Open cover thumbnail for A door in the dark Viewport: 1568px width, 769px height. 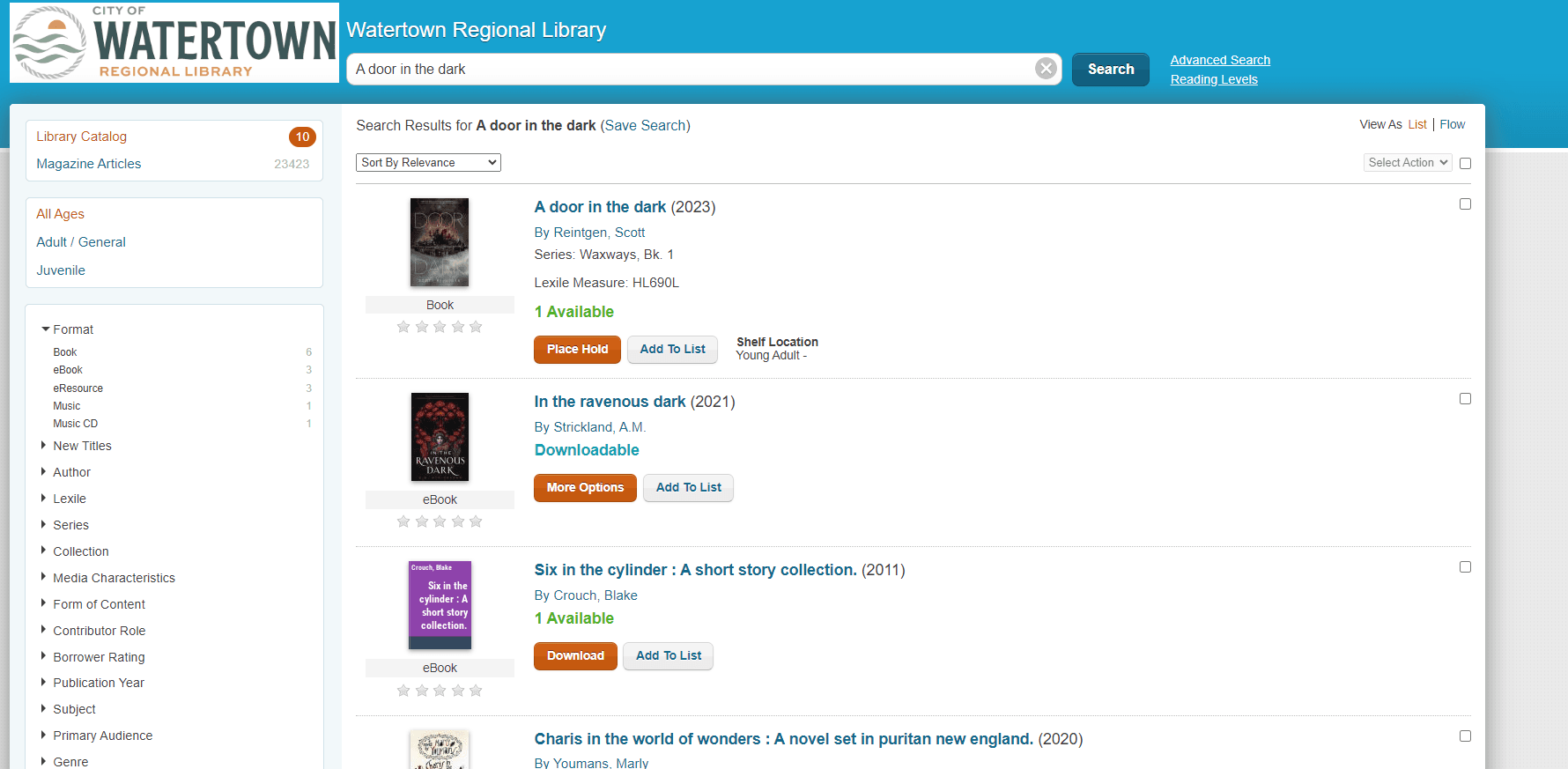point(440,242)
